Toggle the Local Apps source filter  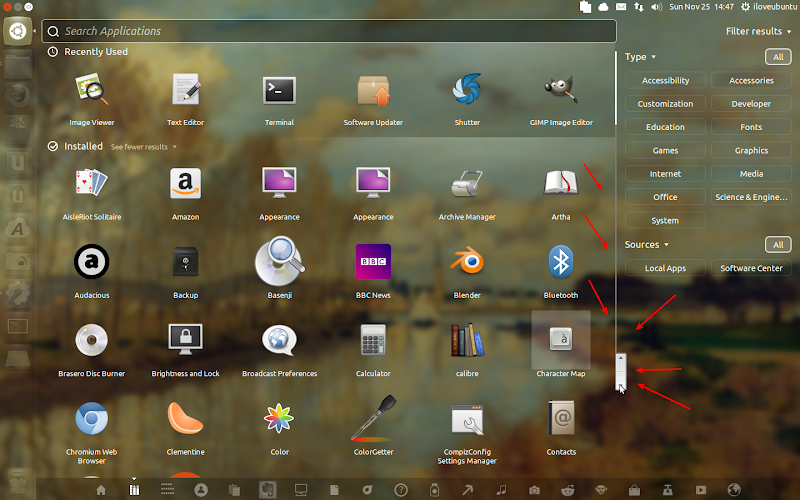click(665, 268)
